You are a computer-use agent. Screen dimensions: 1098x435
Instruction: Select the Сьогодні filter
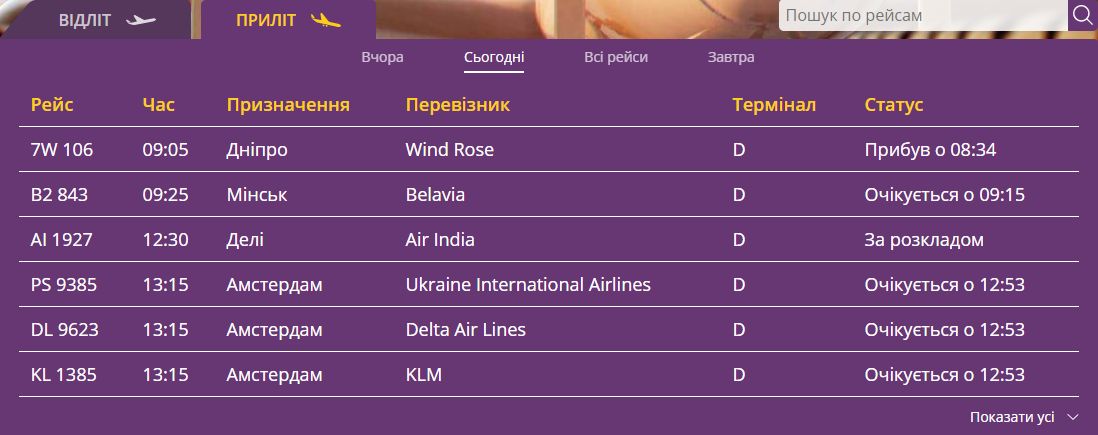(494, 57)
